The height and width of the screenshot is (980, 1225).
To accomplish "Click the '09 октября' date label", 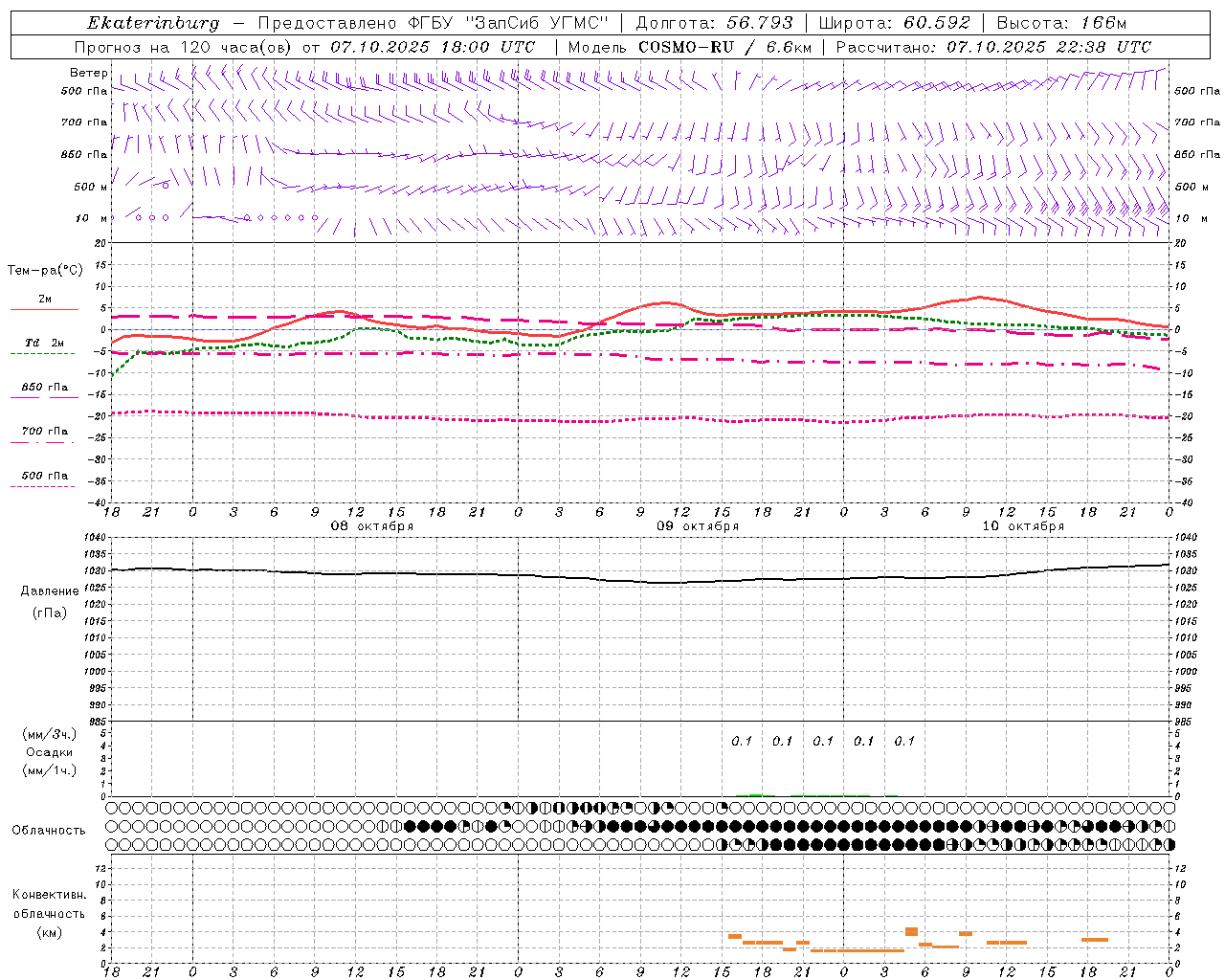I will tap(698, 526).
